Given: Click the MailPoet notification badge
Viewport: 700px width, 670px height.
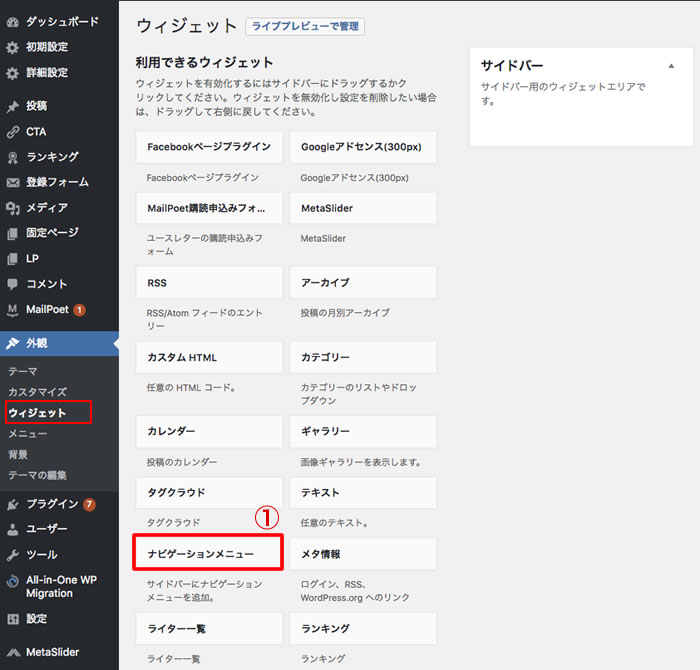Looking at the screenshot, I should click(x=79, y=310).
